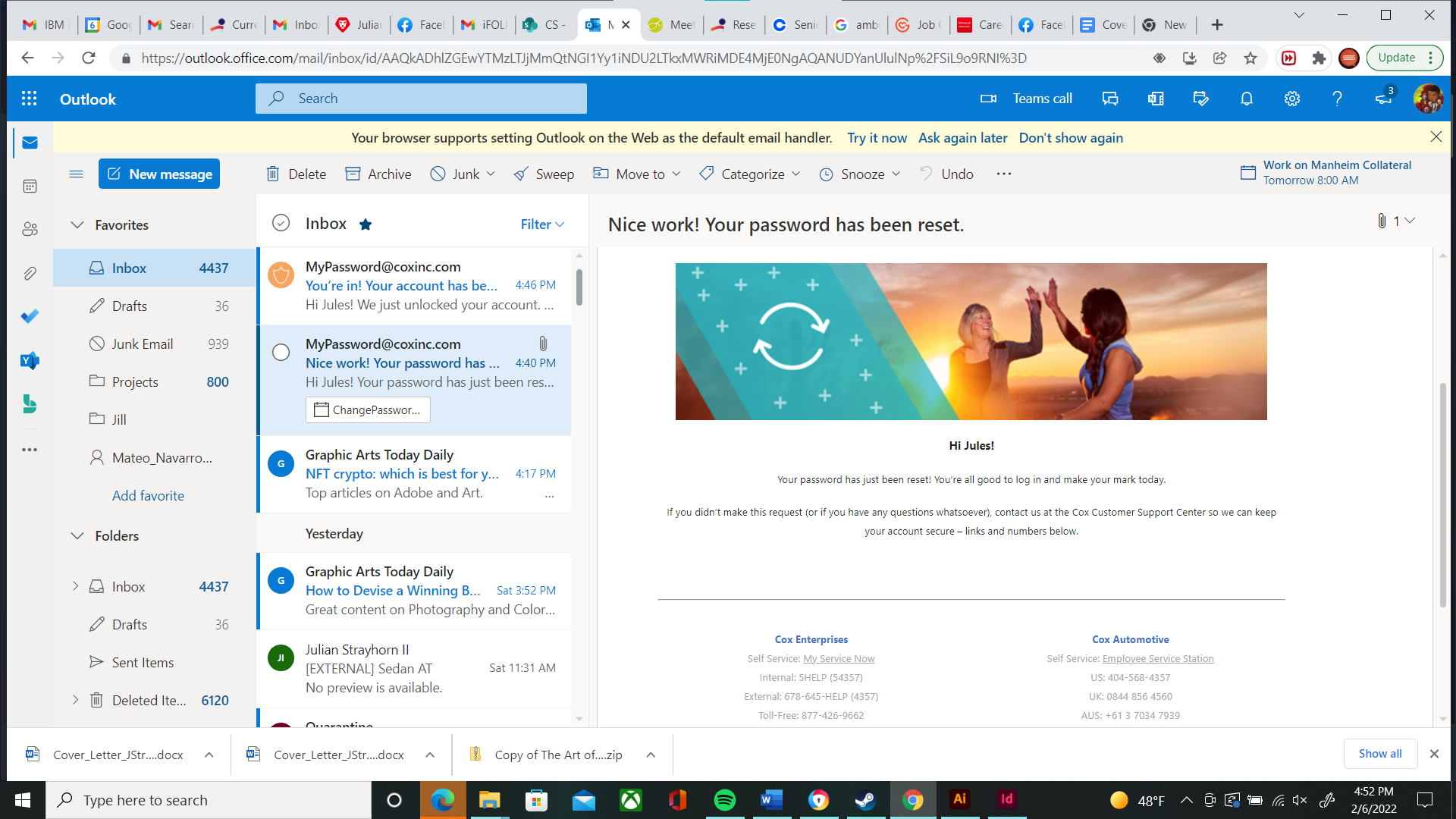Expand the Deleted Items folder
The width and height of the screenshot is (1456, 819).
point(75,700)
